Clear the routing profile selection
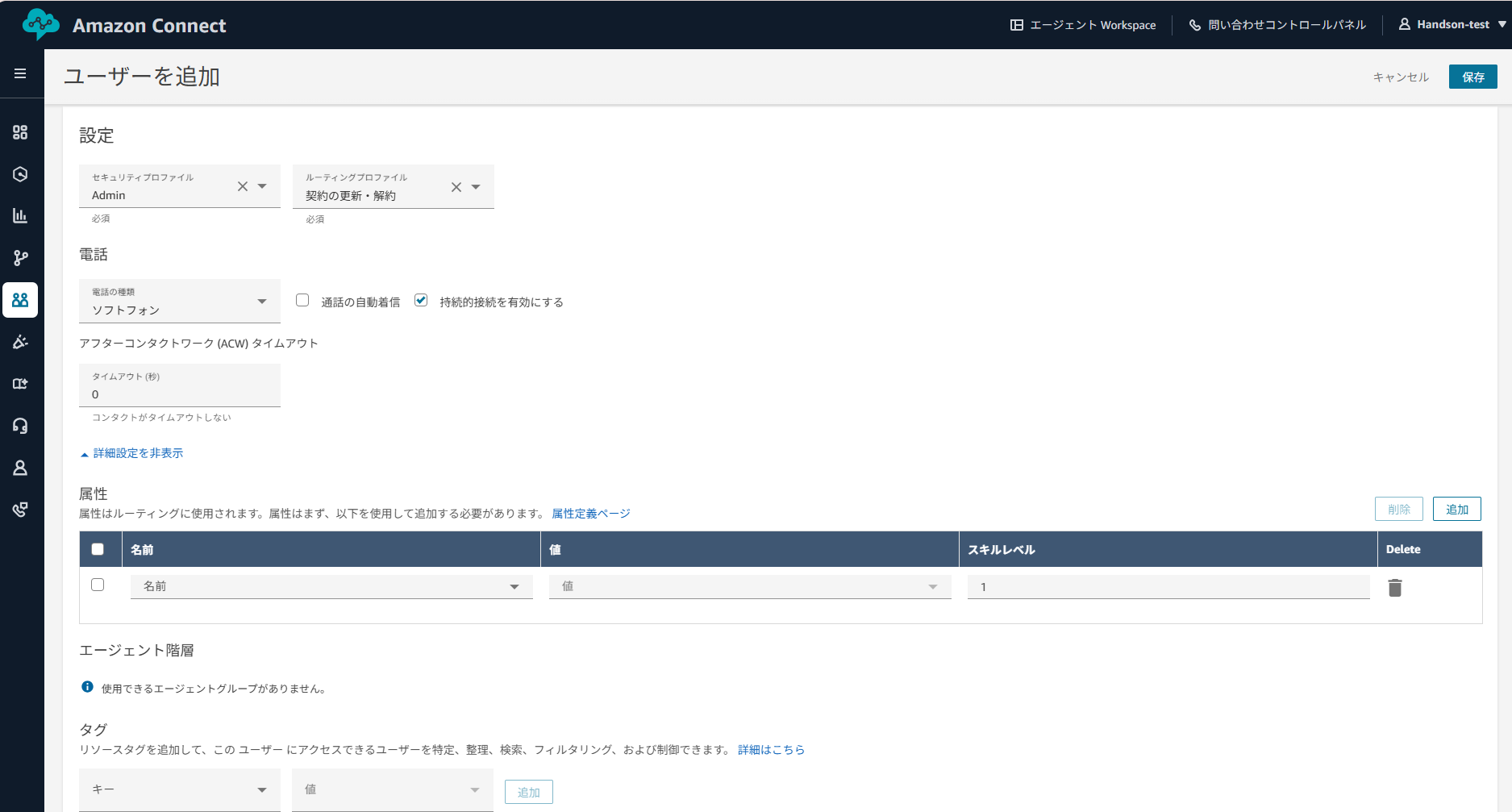The image size is (1512, 812). (x=456, y=187)
